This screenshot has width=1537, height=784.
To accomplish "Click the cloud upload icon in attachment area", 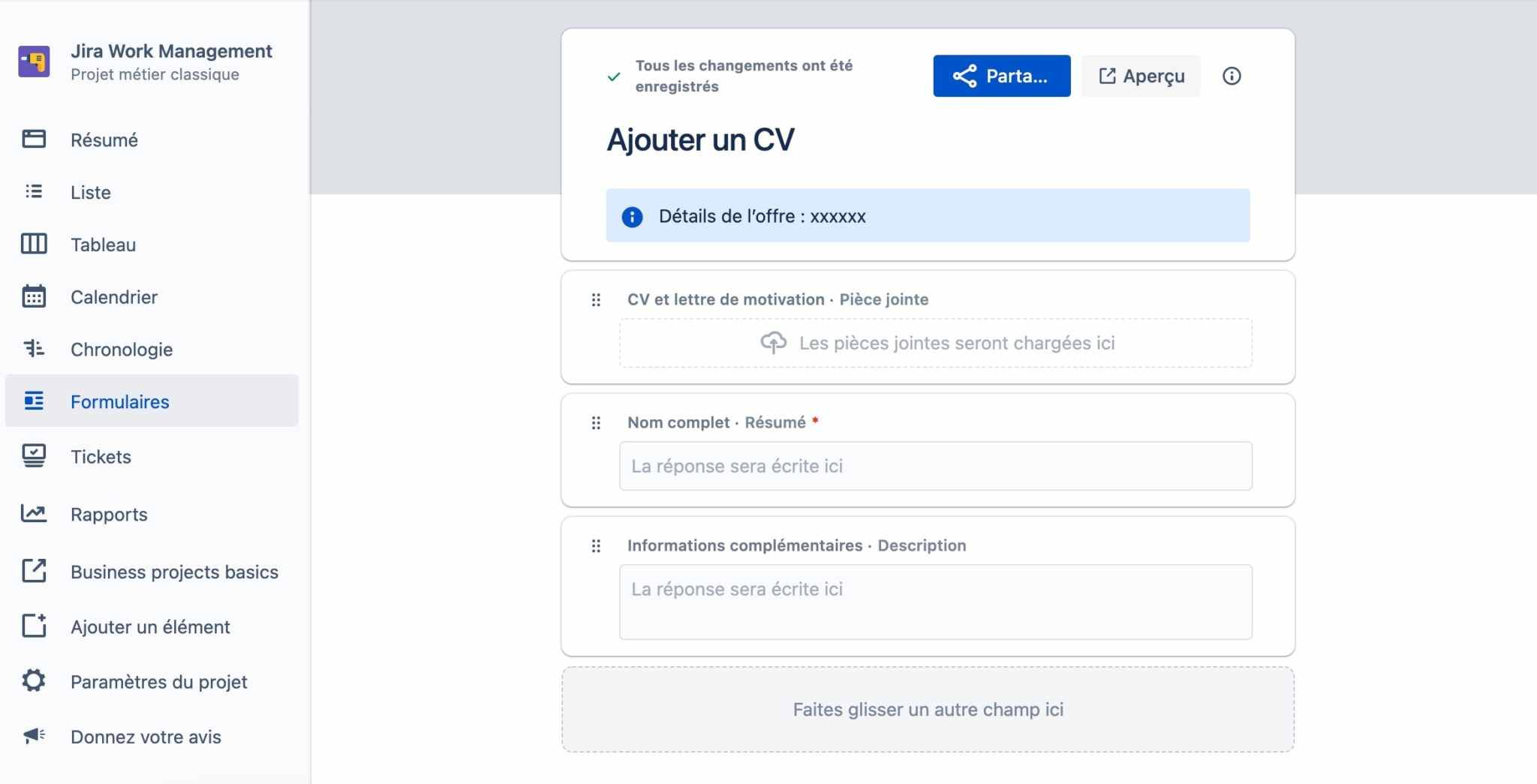I will click(x=774, y=343).
